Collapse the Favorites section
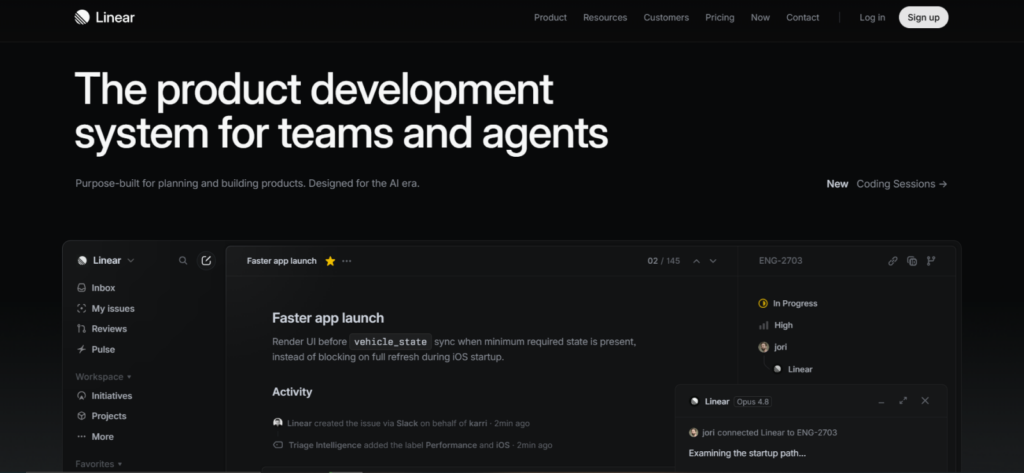Viewport: 1024px width, 473px height. pyautogui.click(x=99, y=464)
